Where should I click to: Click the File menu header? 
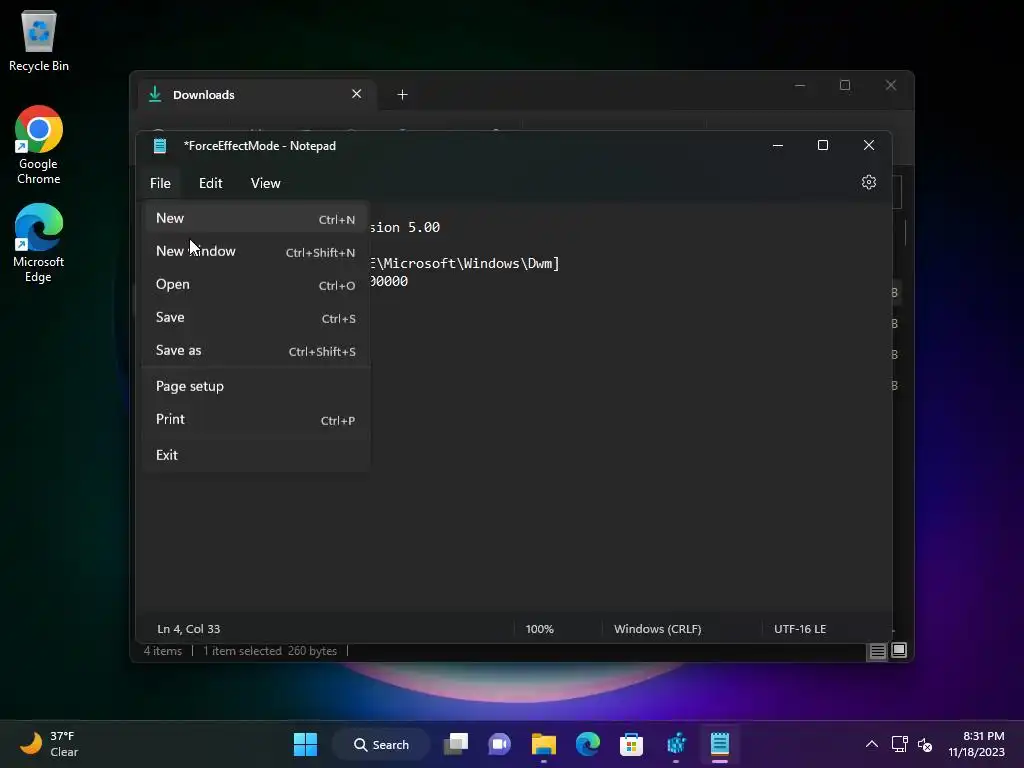[x=160, y=184]
